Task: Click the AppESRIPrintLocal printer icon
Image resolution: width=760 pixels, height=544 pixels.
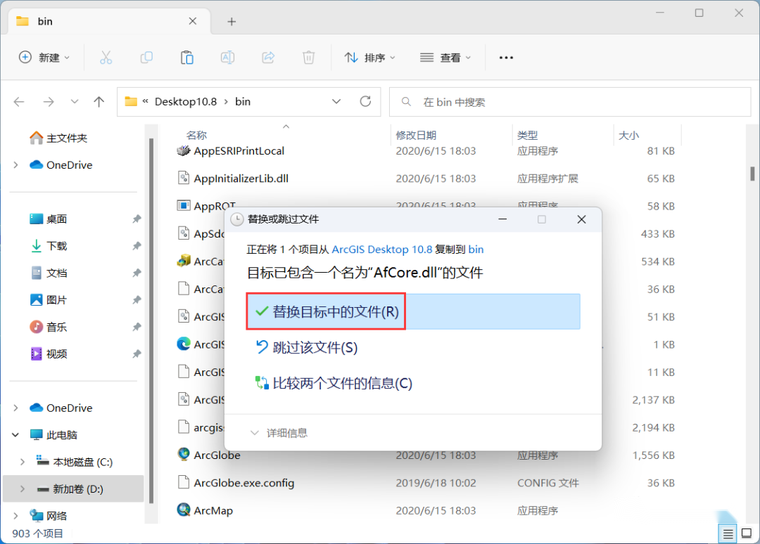Action: [184, 151]
